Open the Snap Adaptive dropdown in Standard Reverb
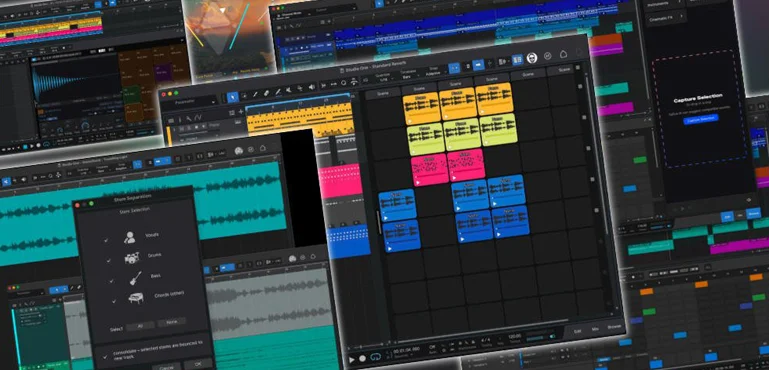Image resolution: width=769 pixels, height=370 pixels. [434, 71]
